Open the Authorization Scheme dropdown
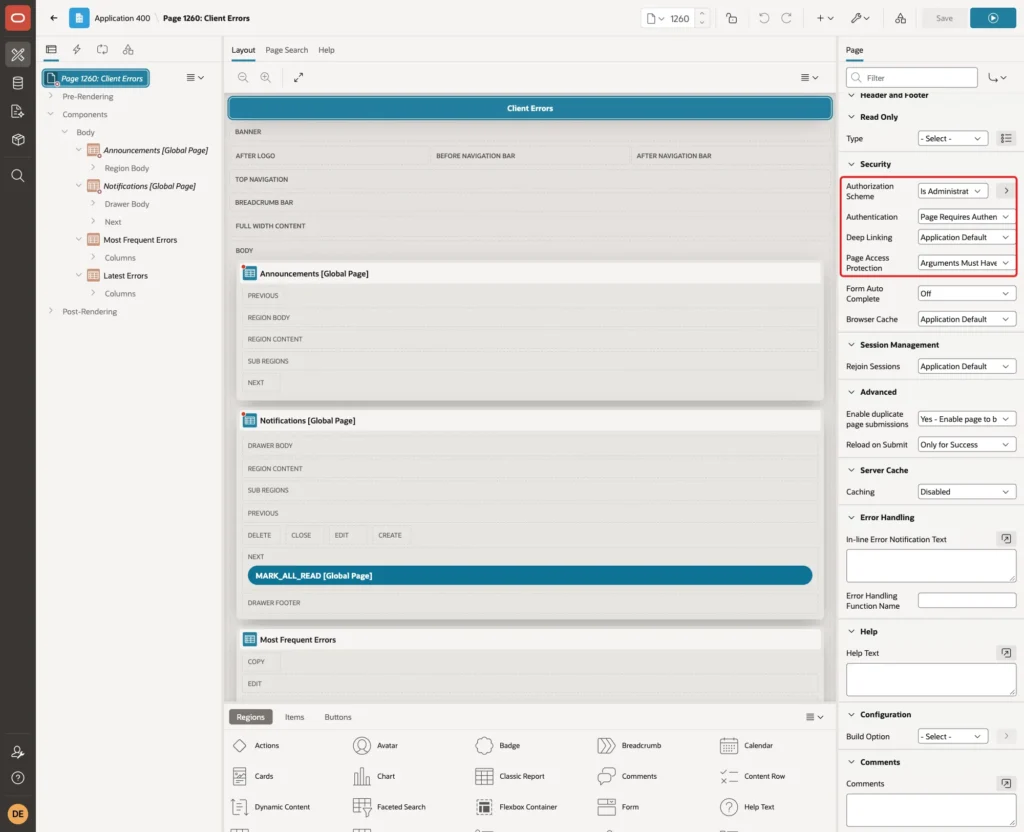The width and height of the screenshot is (1024, 832). pos(952,191)
